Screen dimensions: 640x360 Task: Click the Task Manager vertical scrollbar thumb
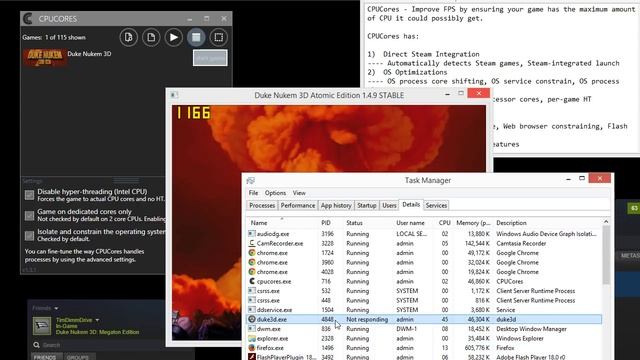click(x=606, y=255)
